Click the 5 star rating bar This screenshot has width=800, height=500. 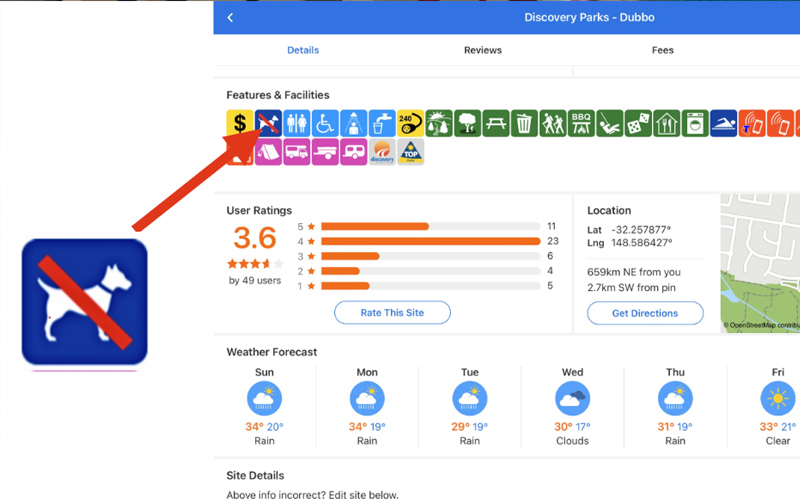pos(431,227)
